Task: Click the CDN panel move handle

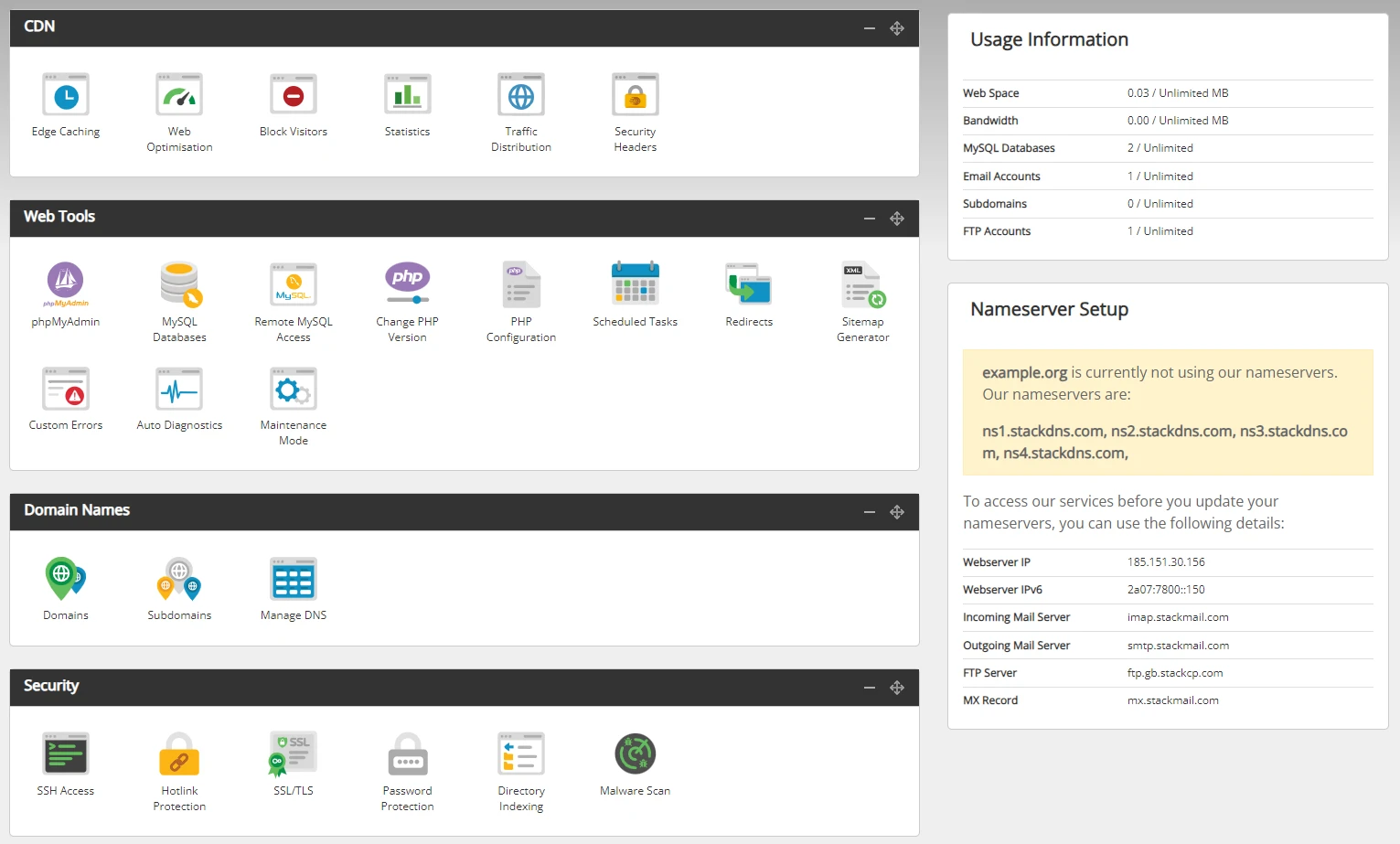Action: point(897,28)
